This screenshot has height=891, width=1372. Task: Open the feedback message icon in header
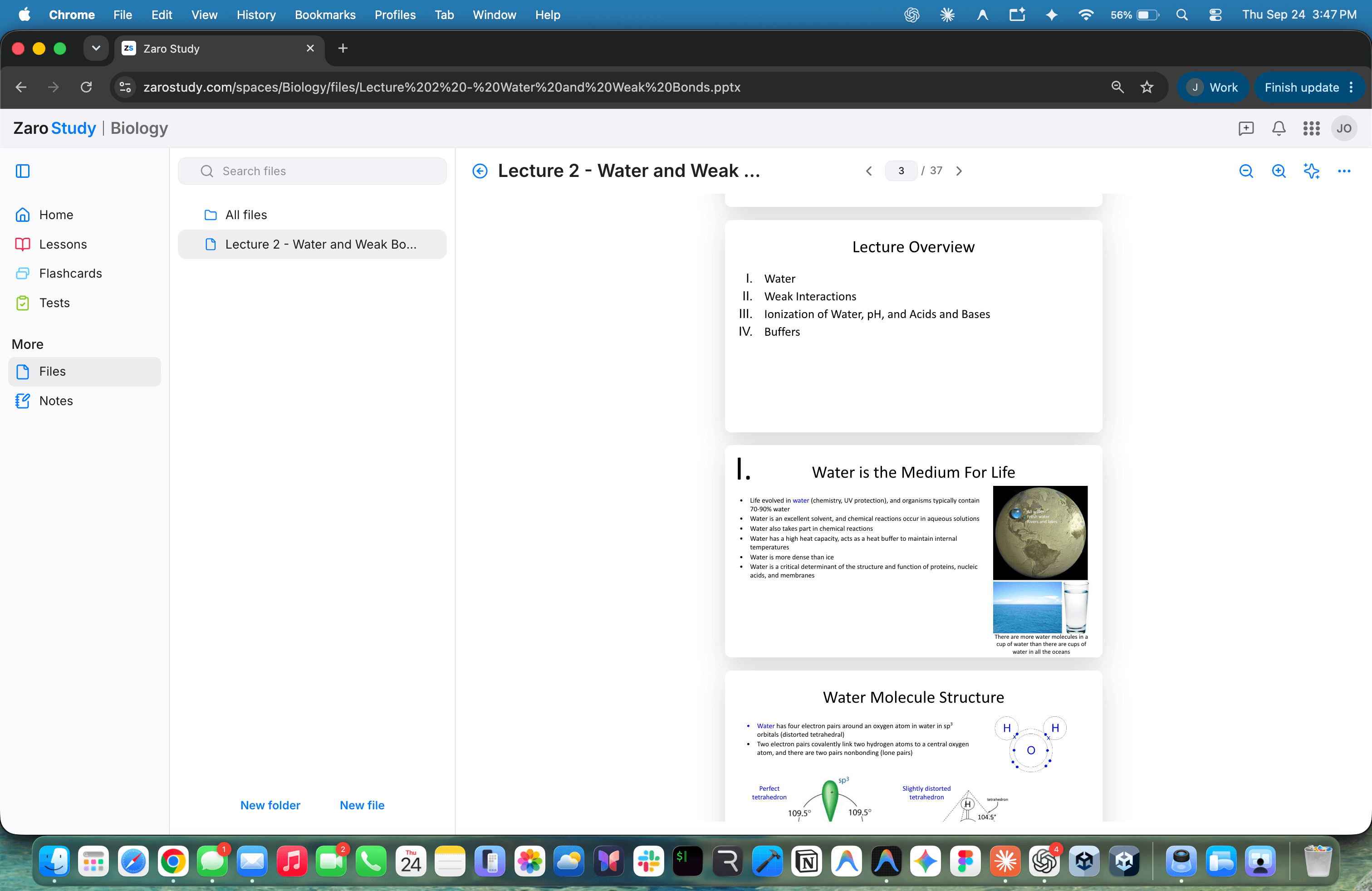[x=1246, y=128]
